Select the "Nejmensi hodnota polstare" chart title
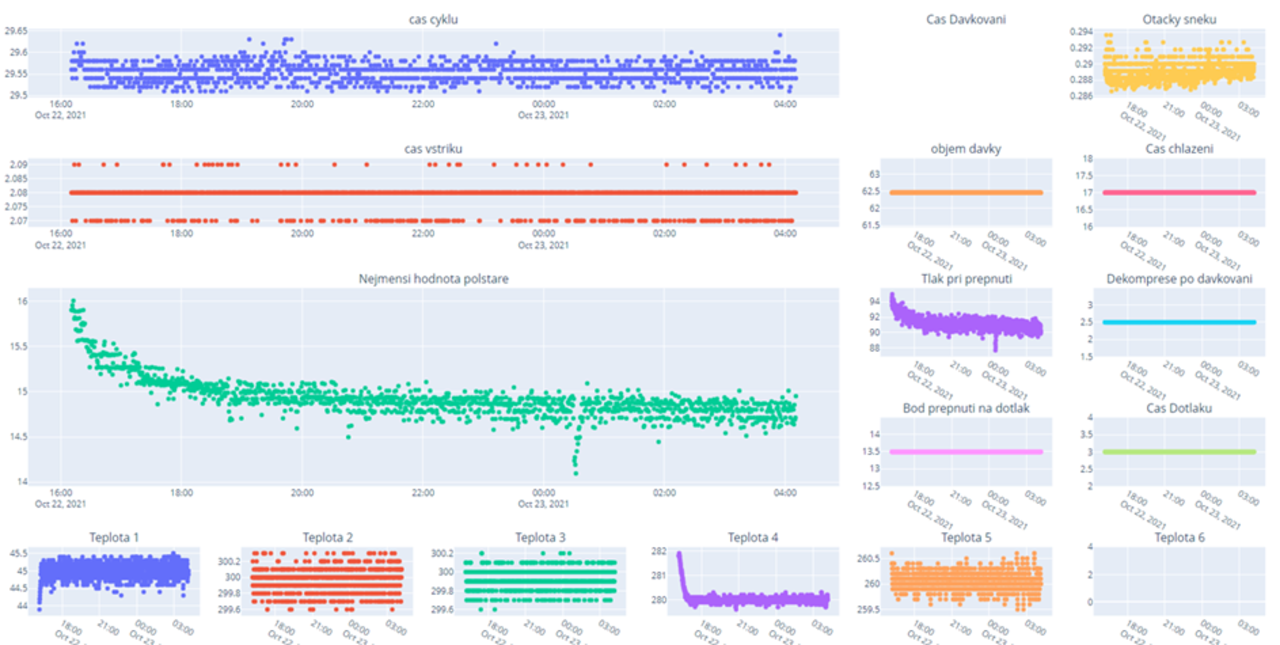 (x=433, y=279)
